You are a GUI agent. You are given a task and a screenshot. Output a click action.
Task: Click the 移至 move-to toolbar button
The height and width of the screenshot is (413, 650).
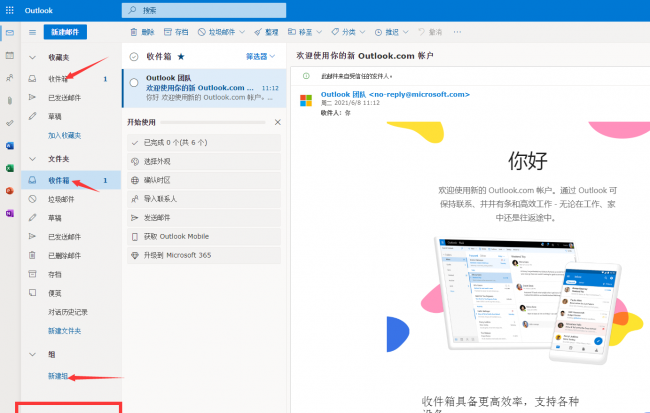(x=300, y=32)
